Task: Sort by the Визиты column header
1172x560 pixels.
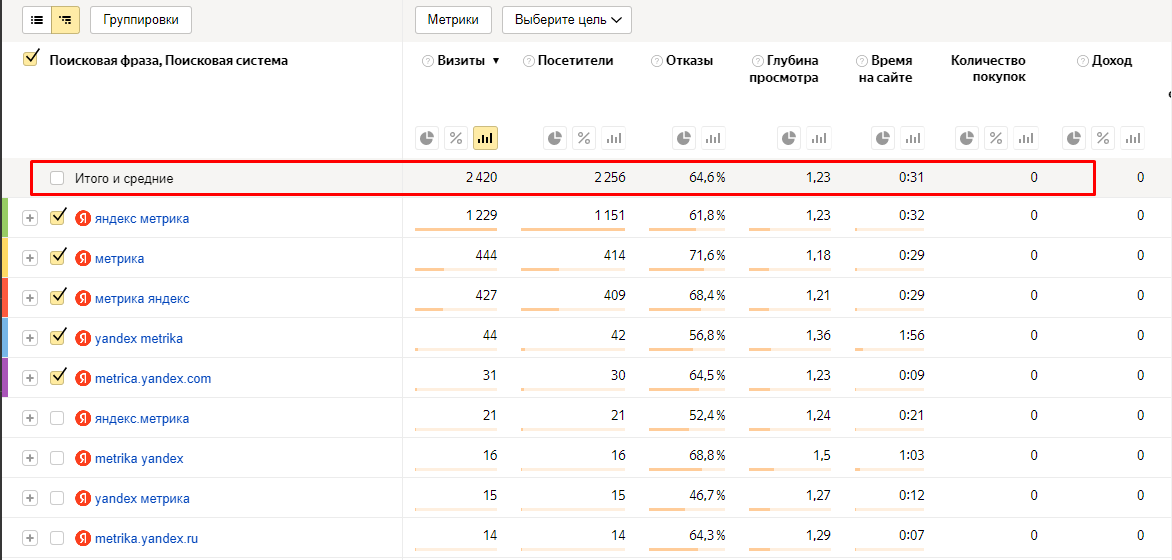Action: coord(460,61)
